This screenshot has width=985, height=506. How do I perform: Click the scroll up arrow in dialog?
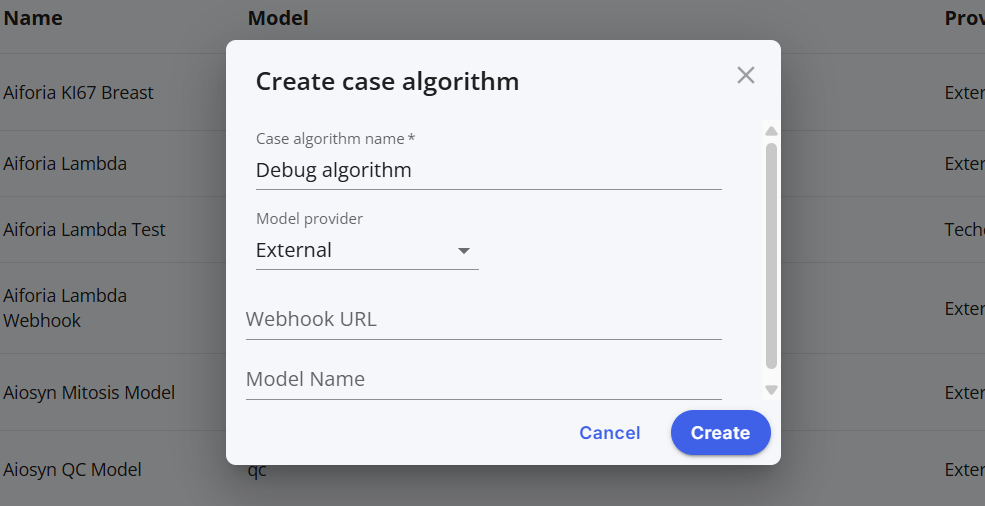(x=771, y=131)
